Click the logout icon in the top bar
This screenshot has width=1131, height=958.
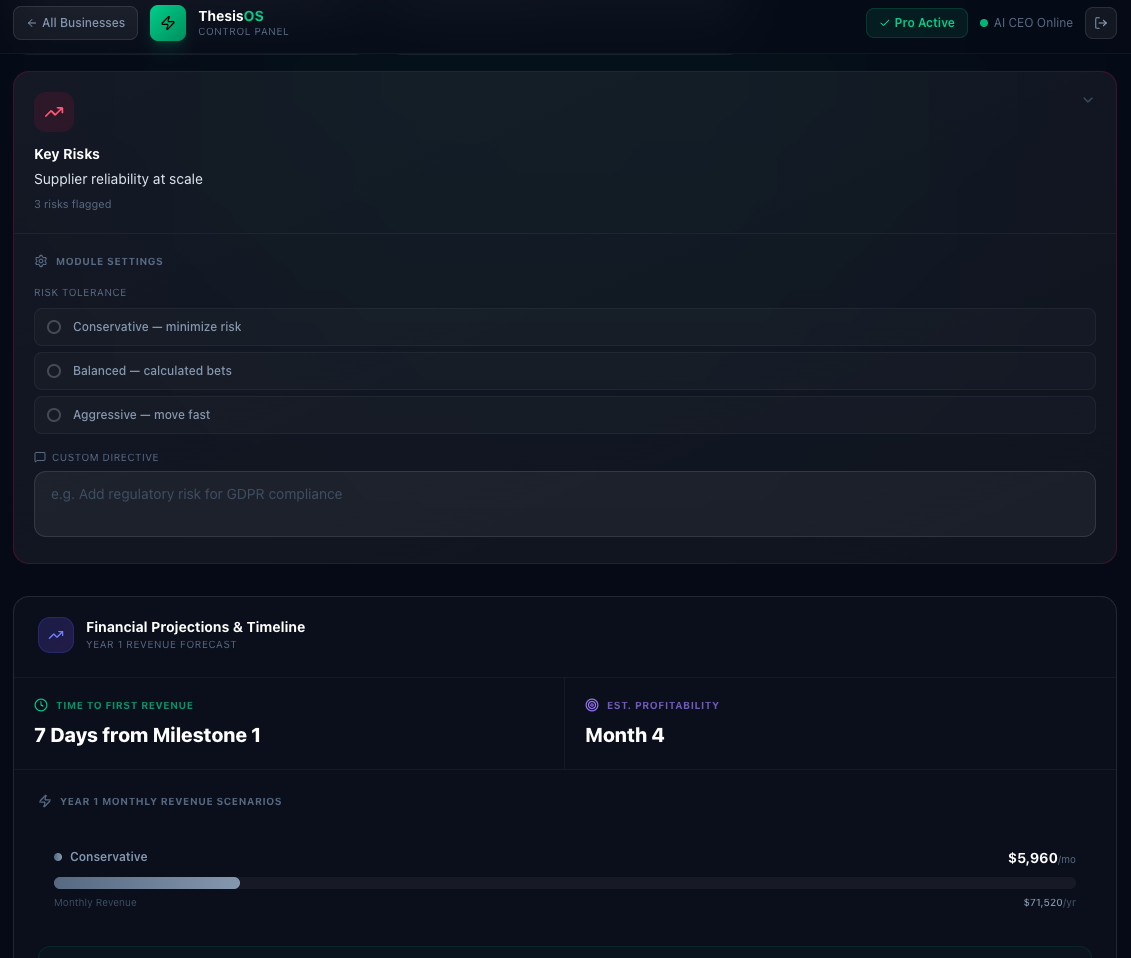(1101, 22)
